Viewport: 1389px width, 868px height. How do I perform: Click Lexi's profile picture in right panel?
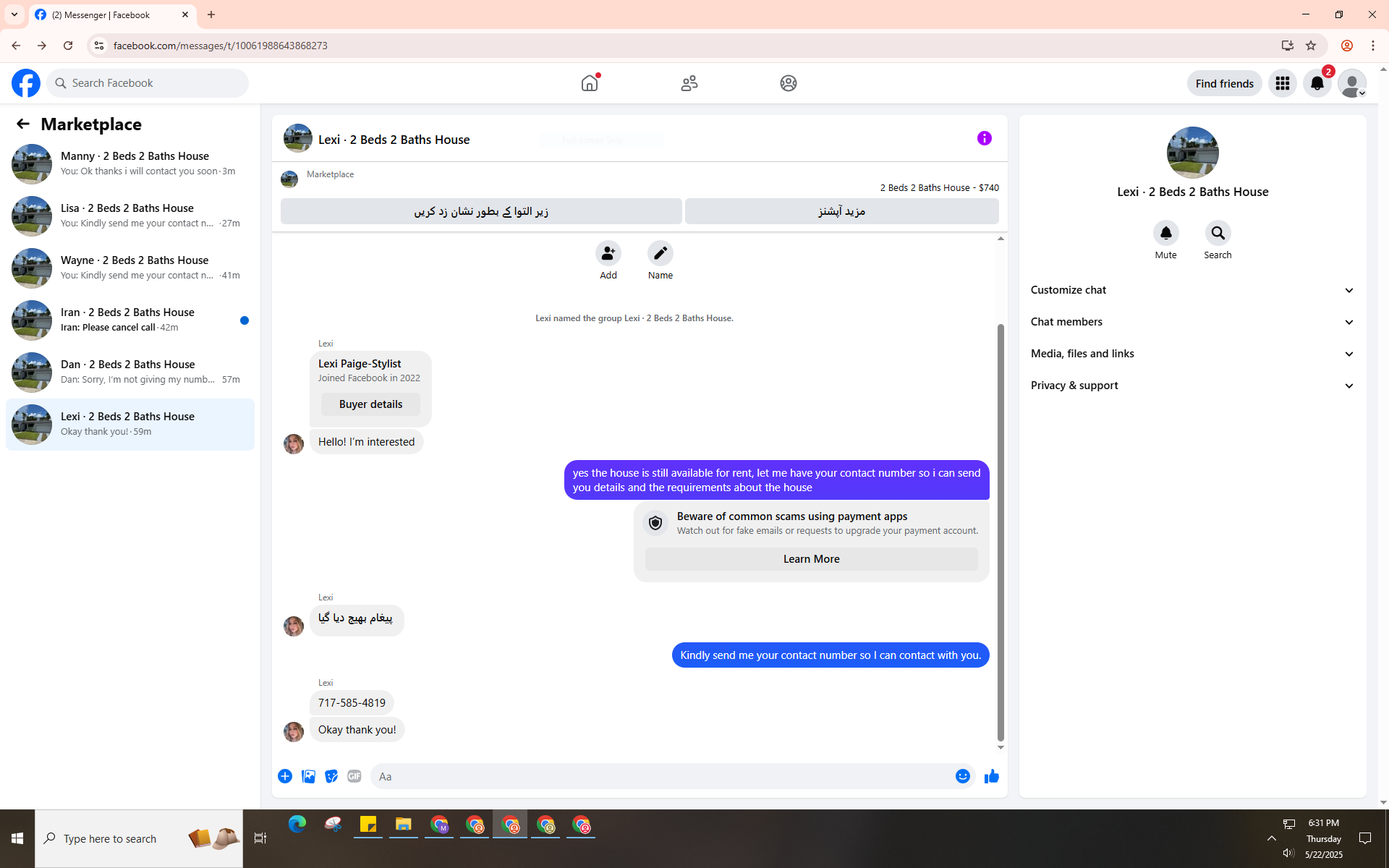1193,153
